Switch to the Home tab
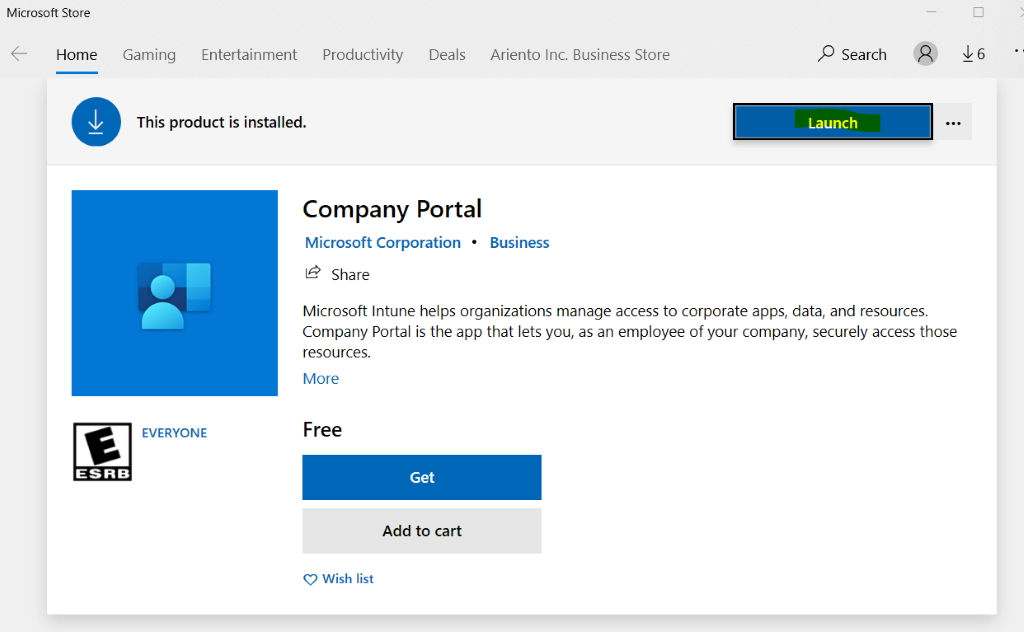Image resolution: width=1024 pixels, height=632 pixels. (77, 55)
